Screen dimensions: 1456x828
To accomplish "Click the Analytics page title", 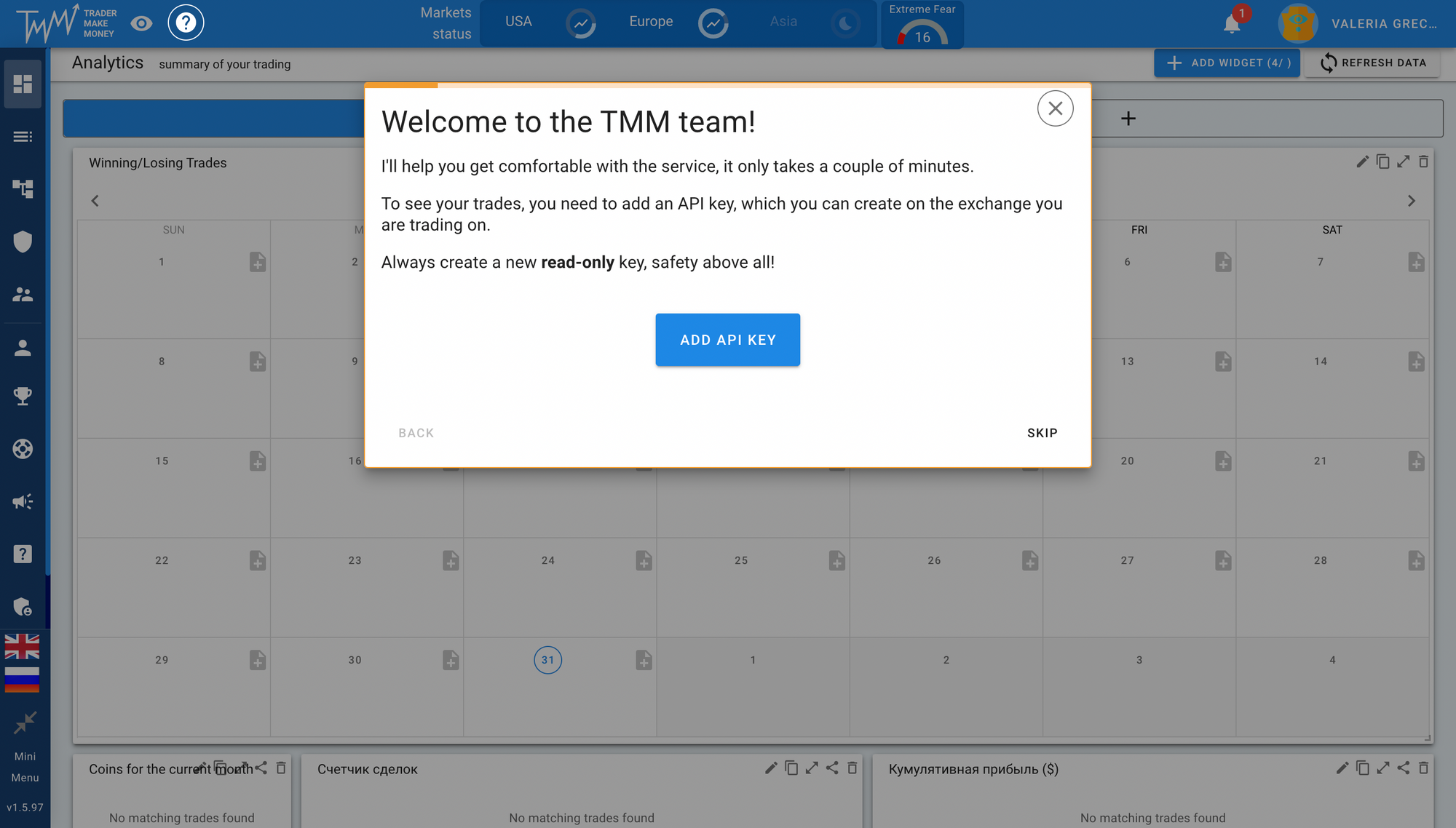I will [x=108, y=63].
